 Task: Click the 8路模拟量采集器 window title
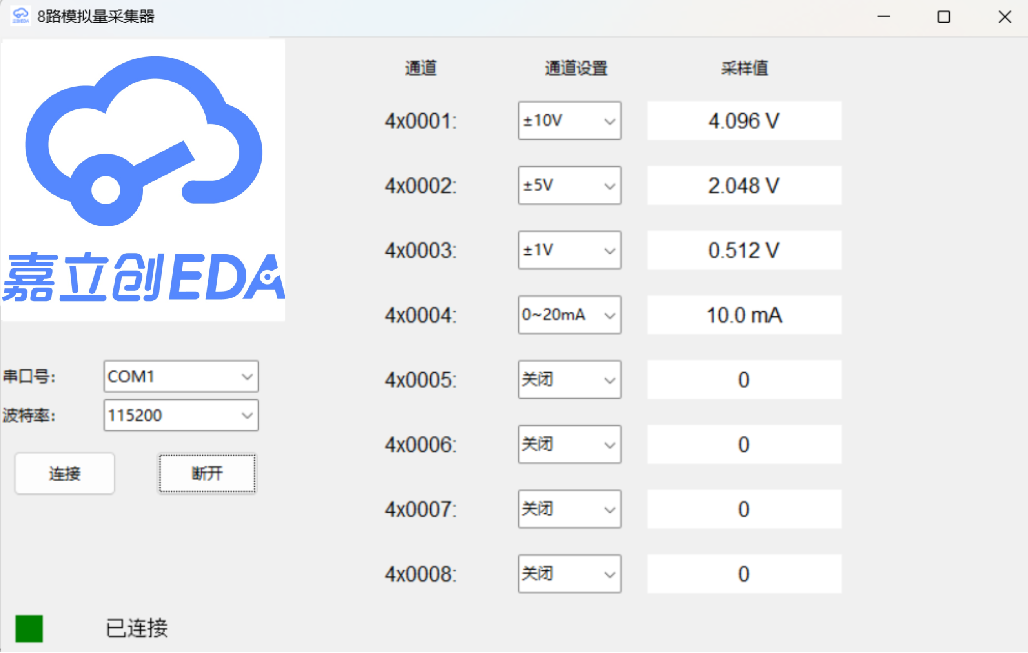point(96,16)
